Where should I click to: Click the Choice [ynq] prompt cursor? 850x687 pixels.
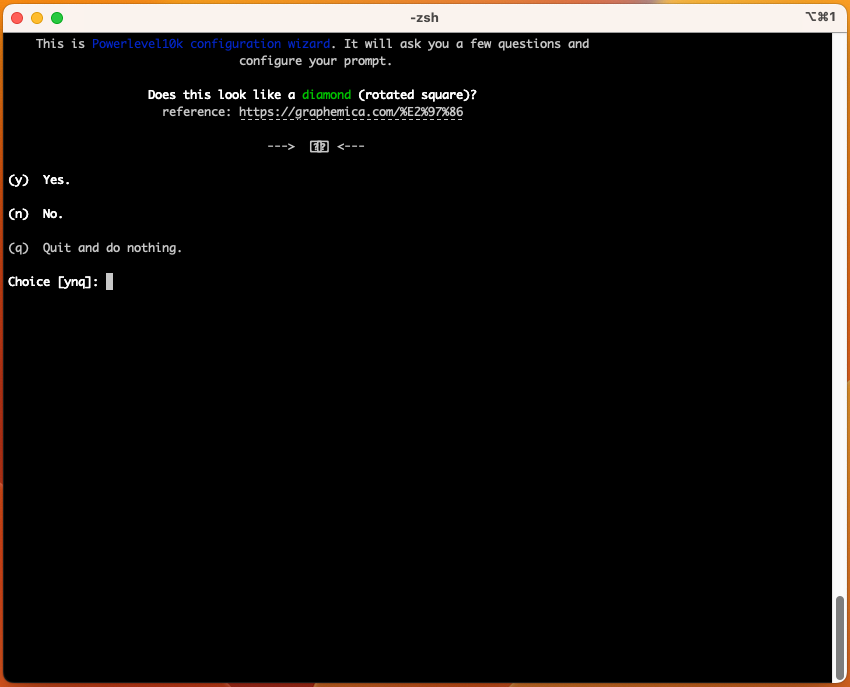click(110, 281)
